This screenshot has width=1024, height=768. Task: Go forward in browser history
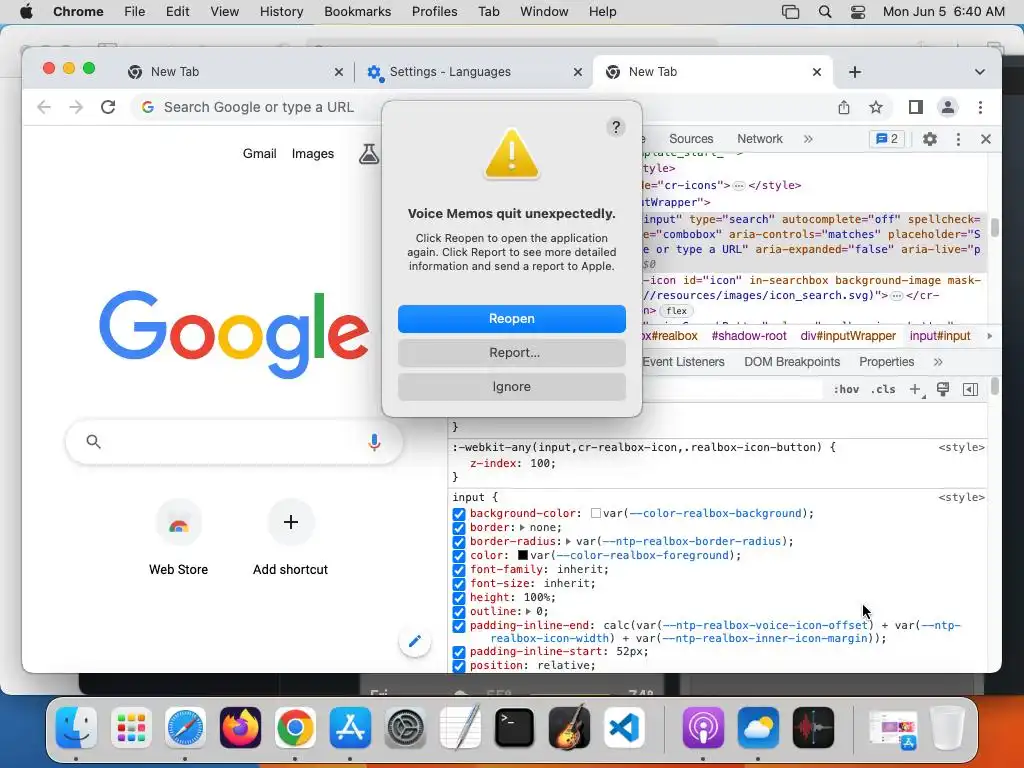(76, 107)
